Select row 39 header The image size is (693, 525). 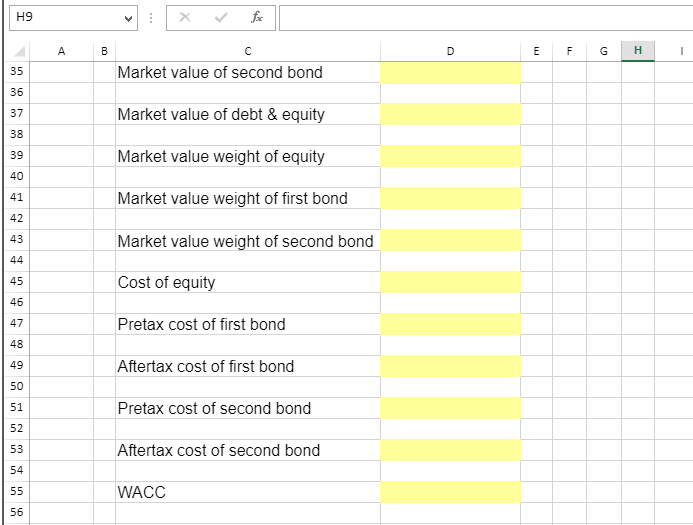pos(17,156)
